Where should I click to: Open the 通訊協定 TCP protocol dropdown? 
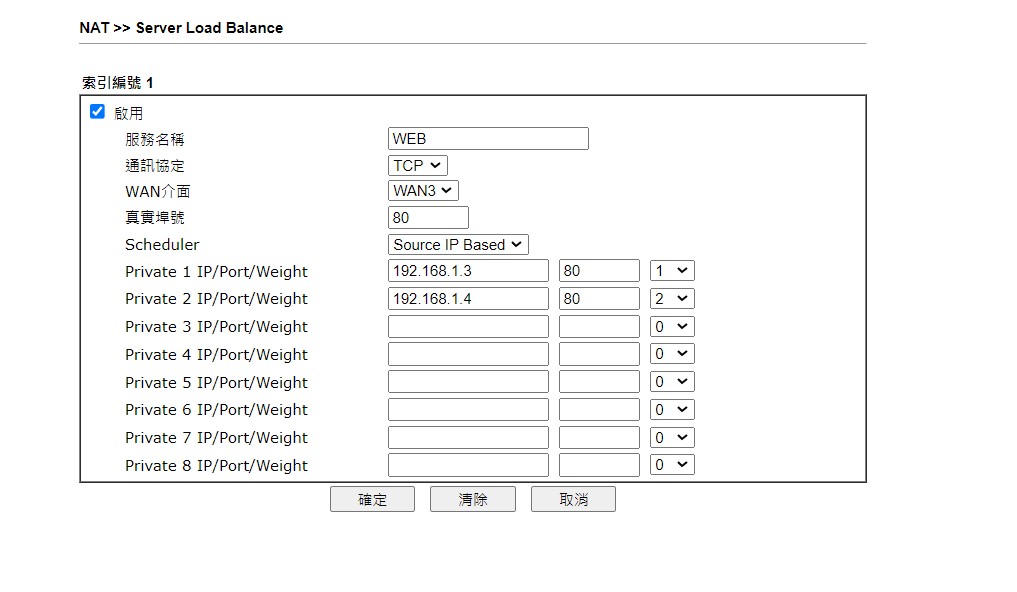(418, 166)
